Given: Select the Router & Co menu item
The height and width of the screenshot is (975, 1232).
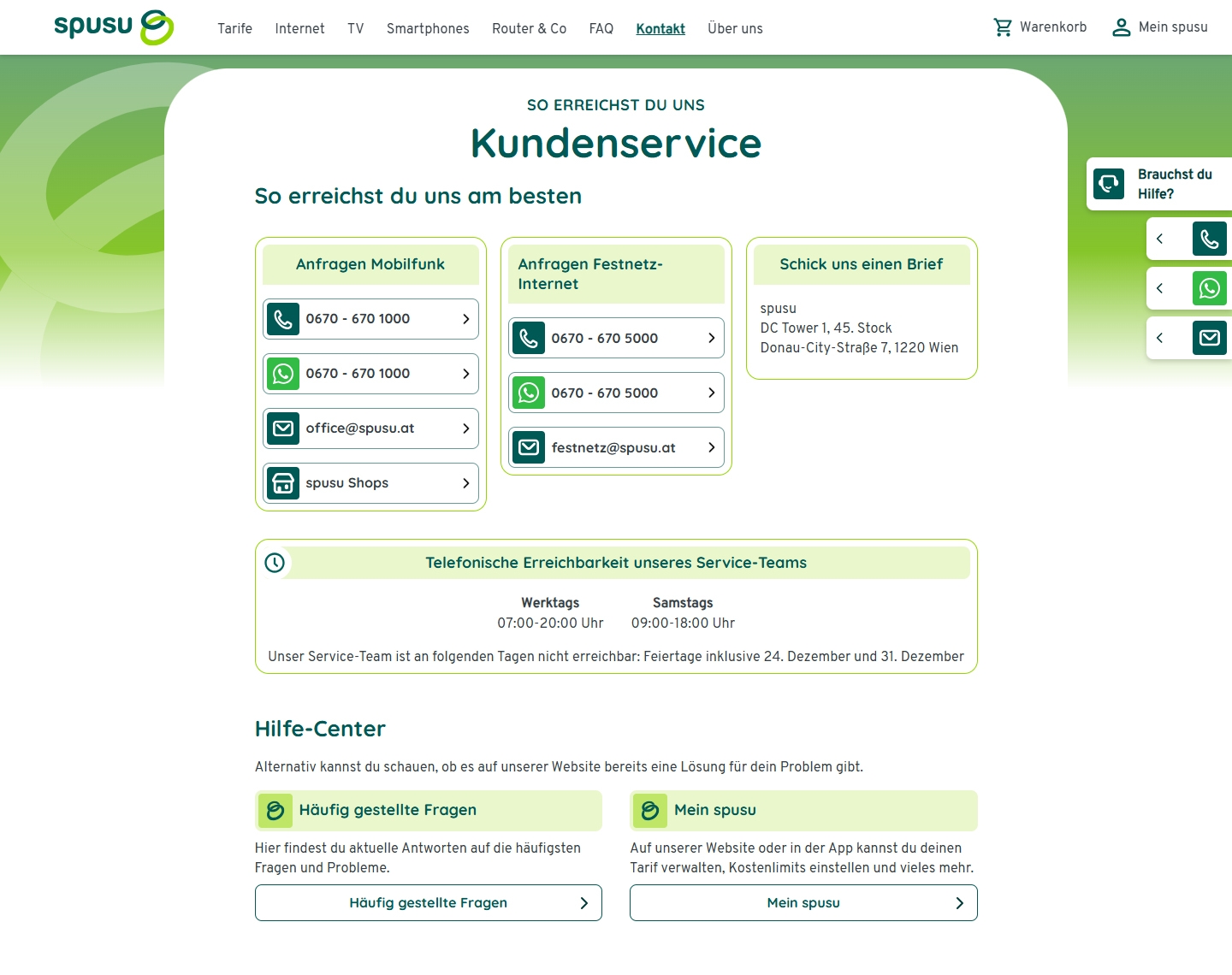Looking at the screenshot, I should [529, 28].
